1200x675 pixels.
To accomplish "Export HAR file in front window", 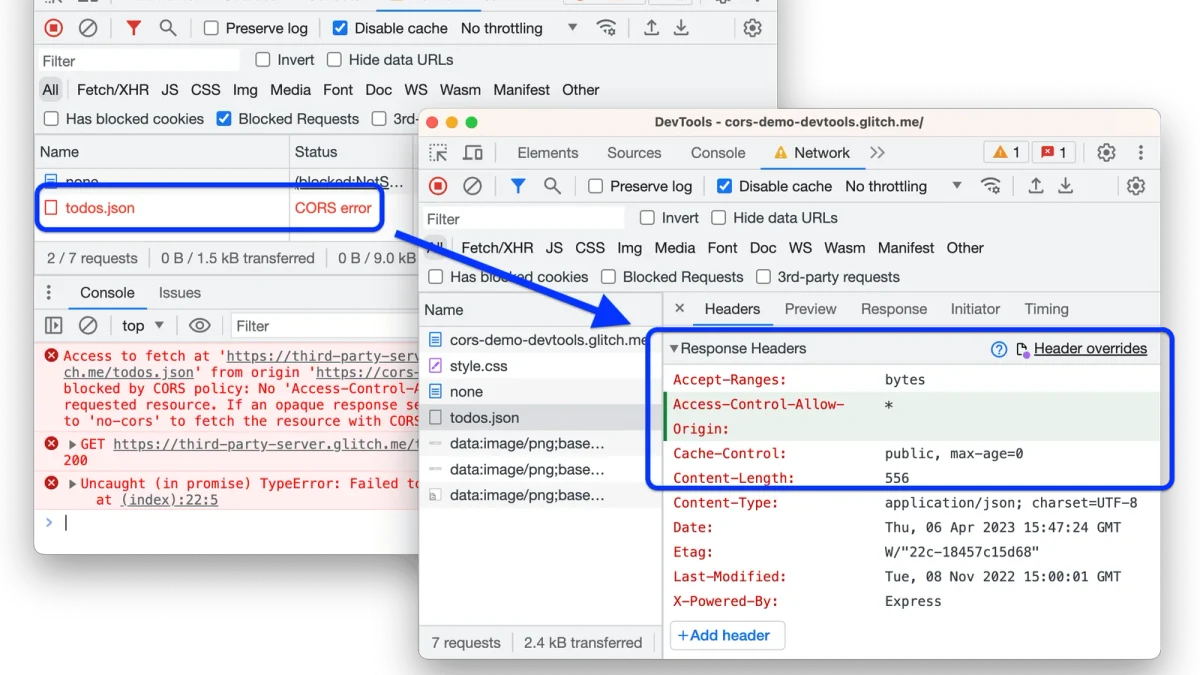I will 1065,186.
